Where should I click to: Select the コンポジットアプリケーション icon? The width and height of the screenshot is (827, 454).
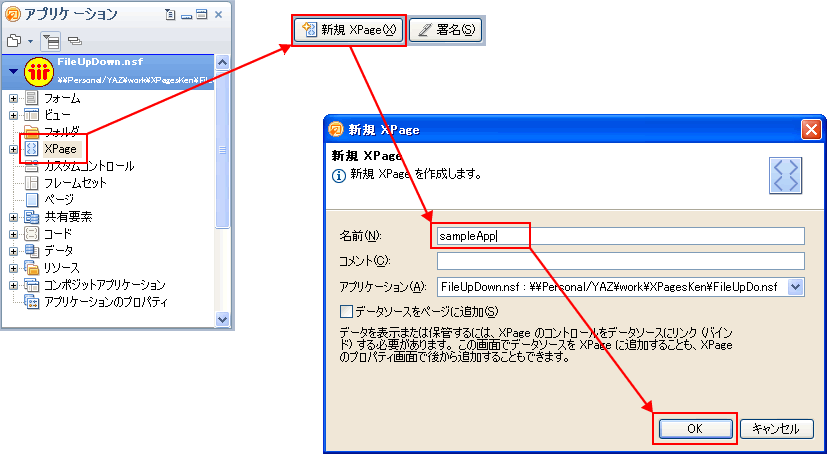(x=32, y=285)
